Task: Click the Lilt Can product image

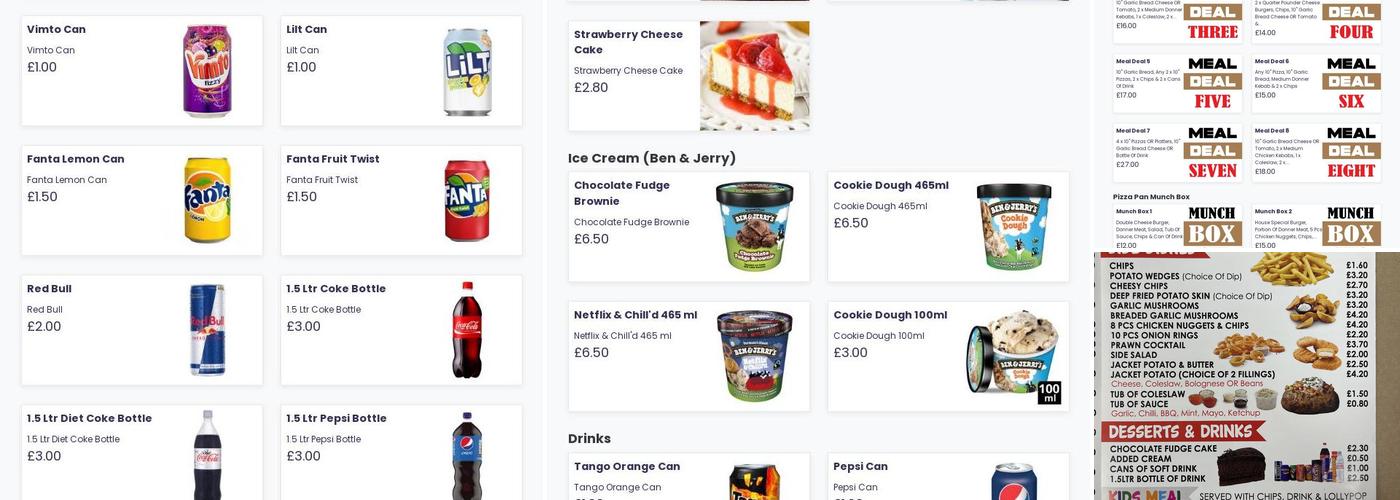Action: pos(467,71)
